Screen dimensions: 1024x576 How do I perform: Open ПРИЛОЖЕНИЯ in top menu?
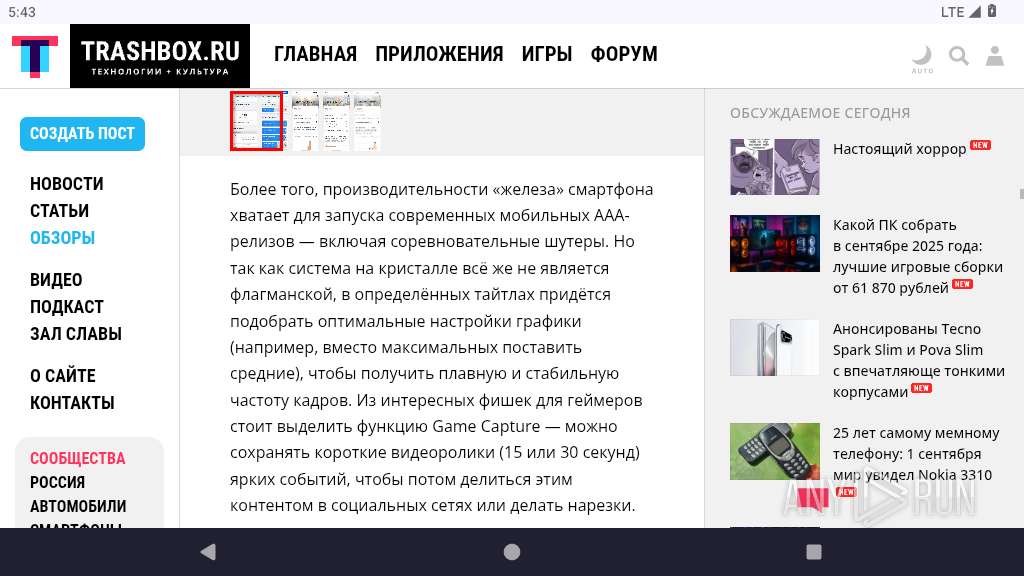tap(439, 54)
